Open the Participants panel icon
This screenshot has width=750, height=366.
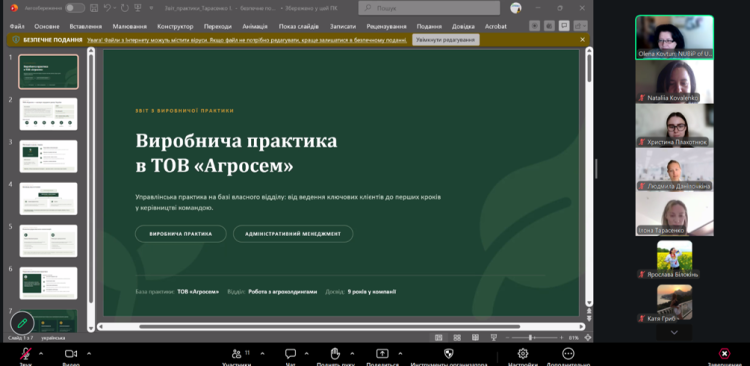click(236, 354)
